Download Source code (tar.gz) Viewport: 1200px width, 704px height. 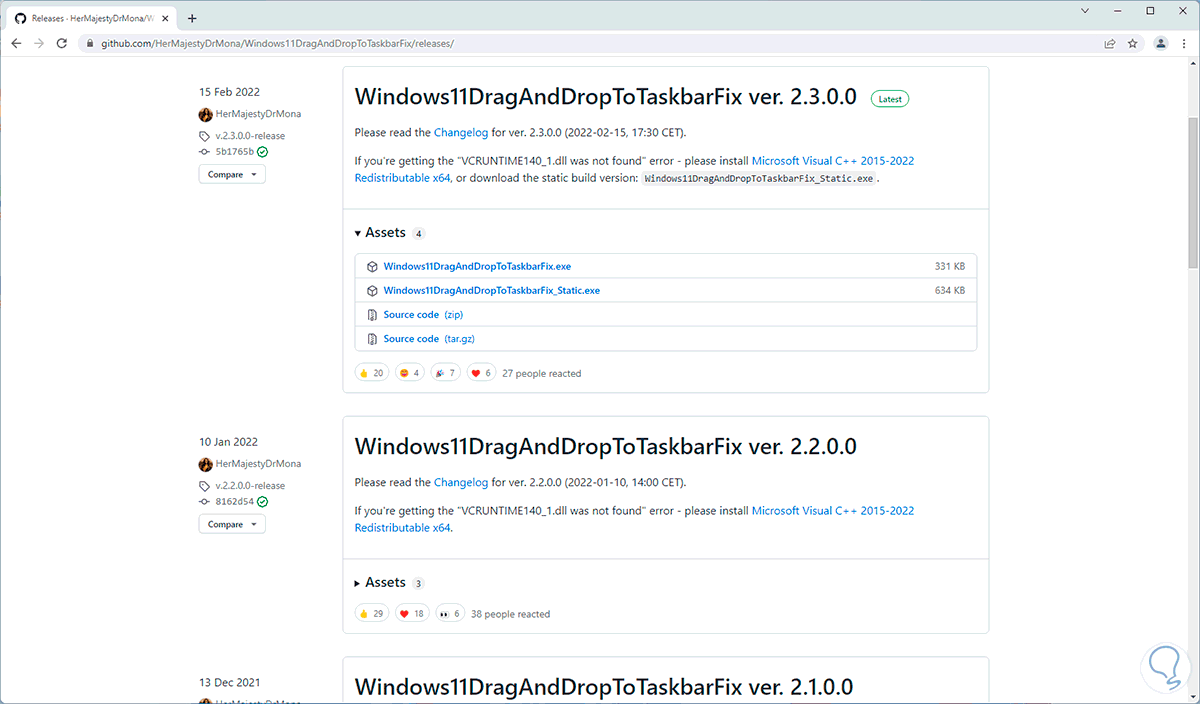point(428,339)
